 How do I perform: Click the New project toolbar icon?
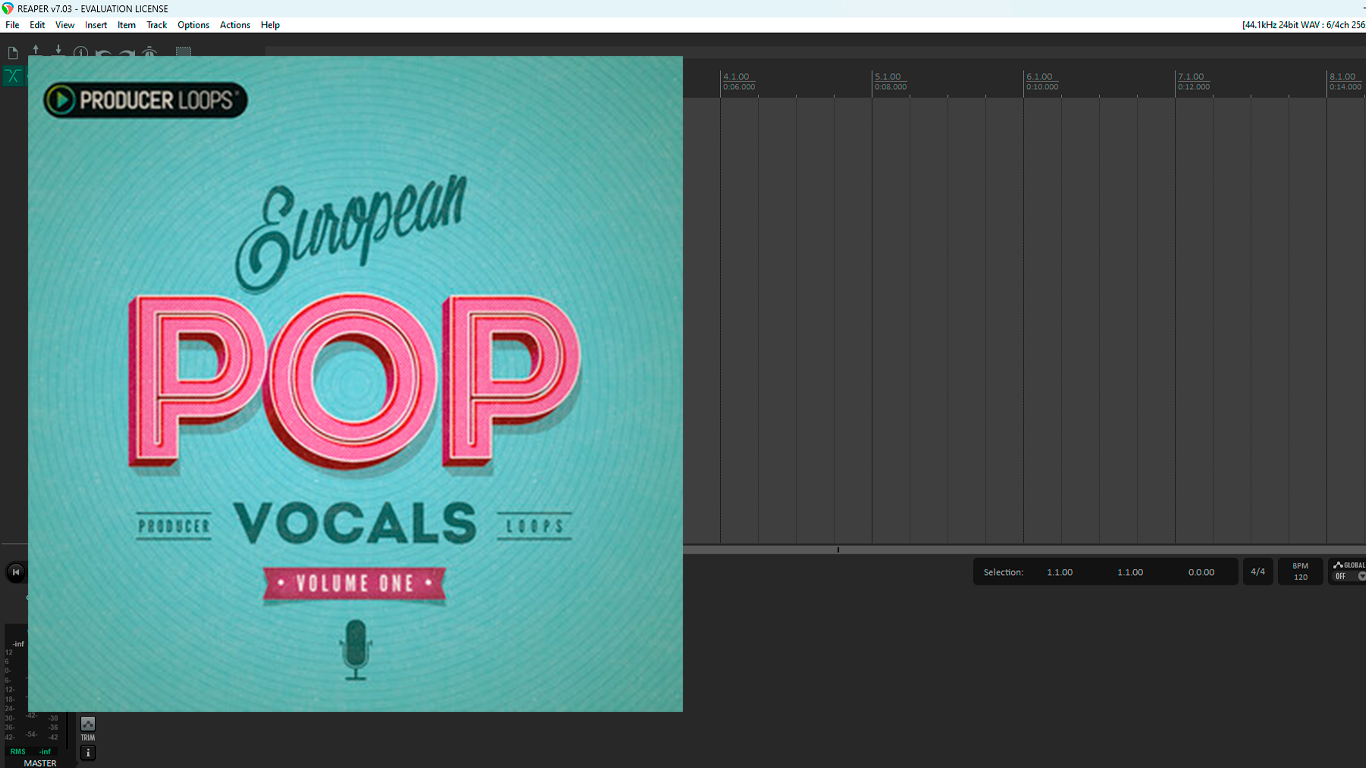tap(13, 52)
